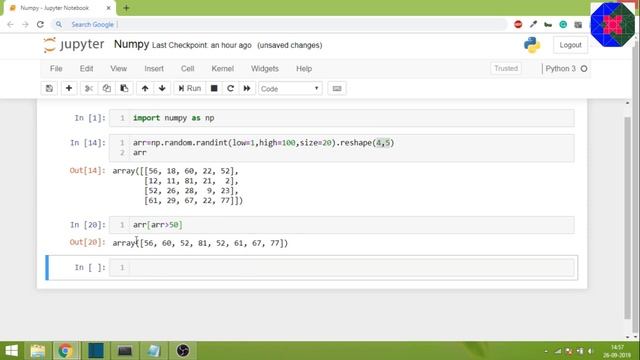The width and height of the screenshot is (640, 360).
Task: Save the notebook with the floppy icon
Action: pyautogui.click(x=49, y=89)
